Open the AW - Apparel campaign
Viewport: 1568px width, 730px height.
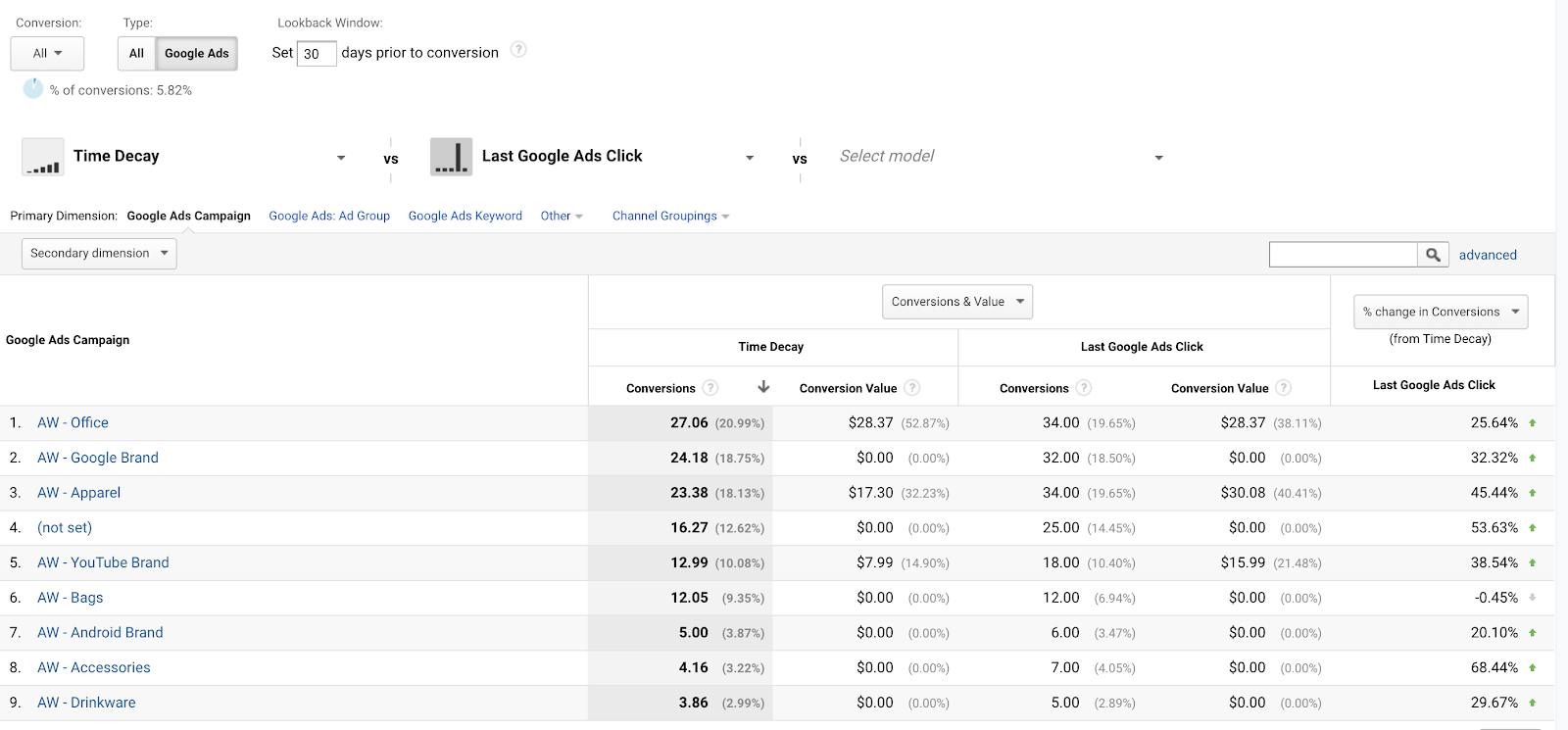pyautogui.click(x=78, y=493)
